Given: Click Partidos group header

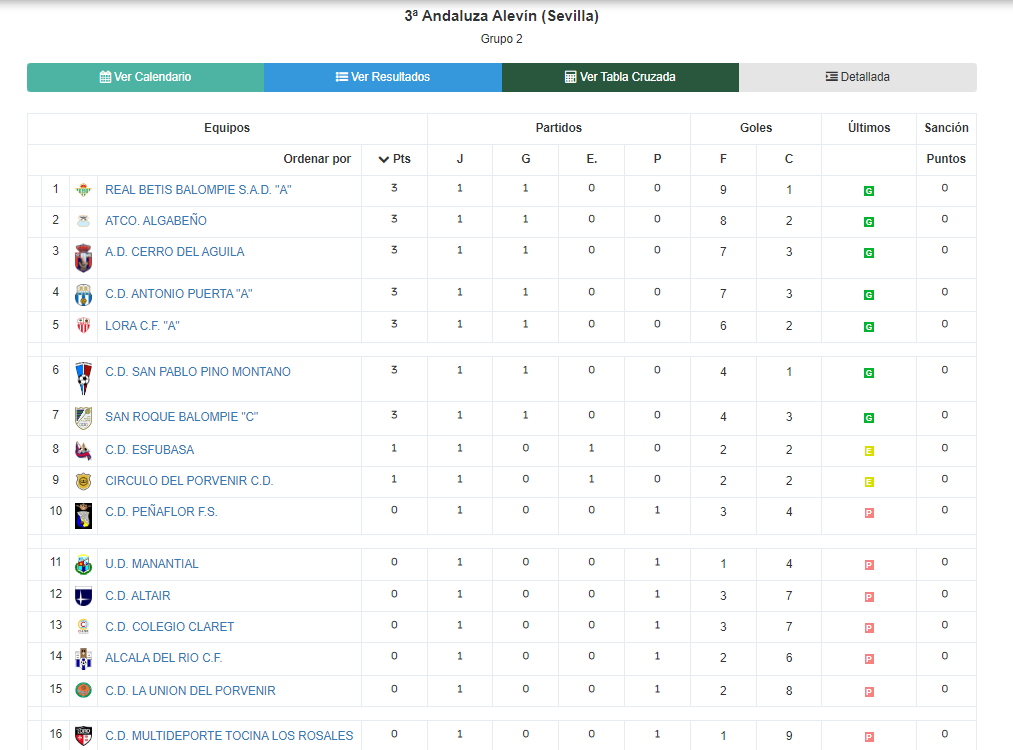Looking at the screenshot, I should click(x=559, y=128).
